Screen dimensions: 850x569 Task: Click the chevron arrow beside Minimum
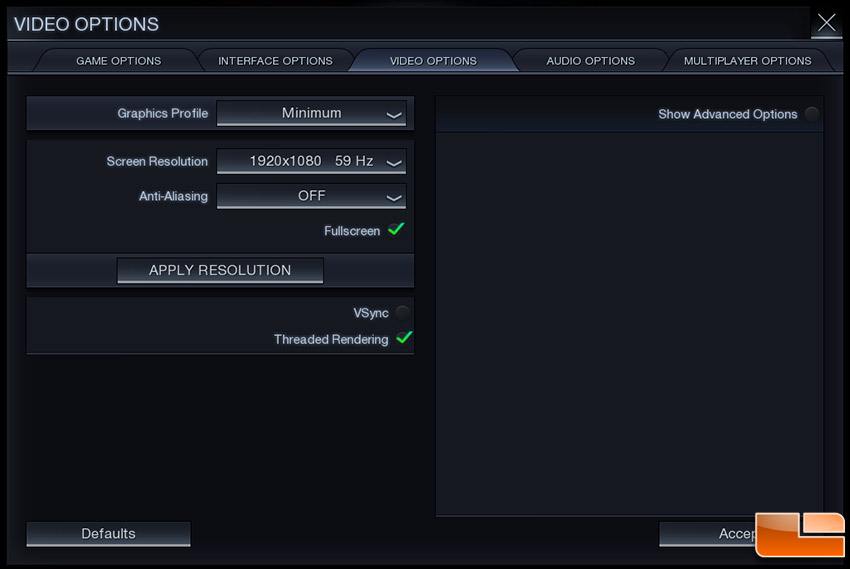[x=394, y=115]
